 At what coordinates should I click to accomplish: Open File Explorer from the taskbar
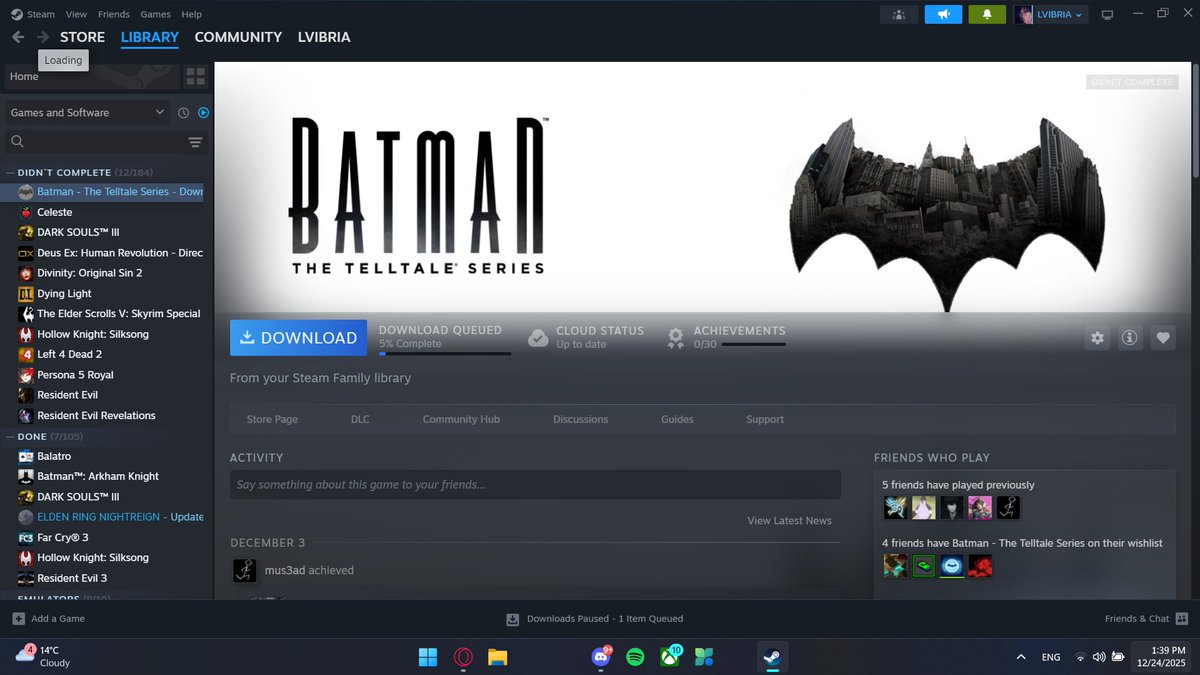click(x=497, y=657)
